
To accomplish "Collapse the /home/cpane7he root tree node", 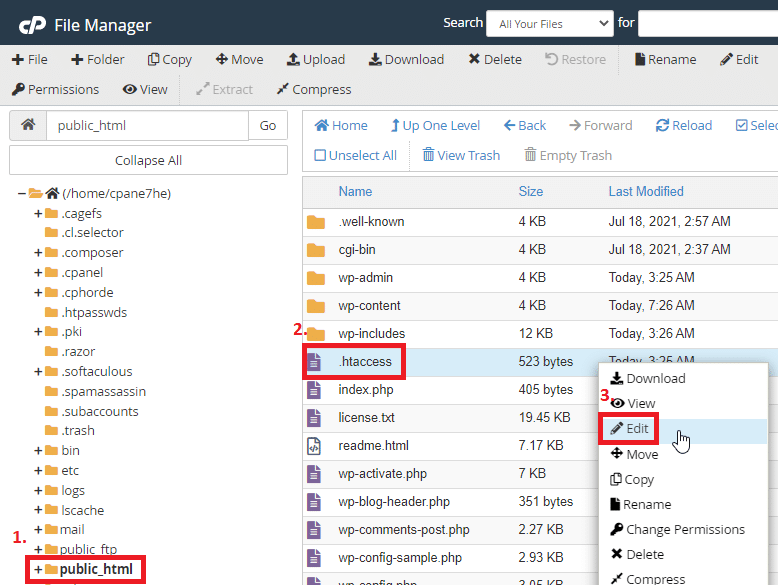I will click(x=21, y=193).
